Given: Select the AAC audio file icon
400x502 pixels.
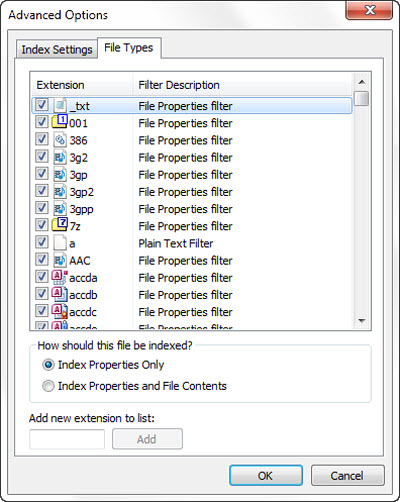Looking at the screenshot, I should coord(60,260).
